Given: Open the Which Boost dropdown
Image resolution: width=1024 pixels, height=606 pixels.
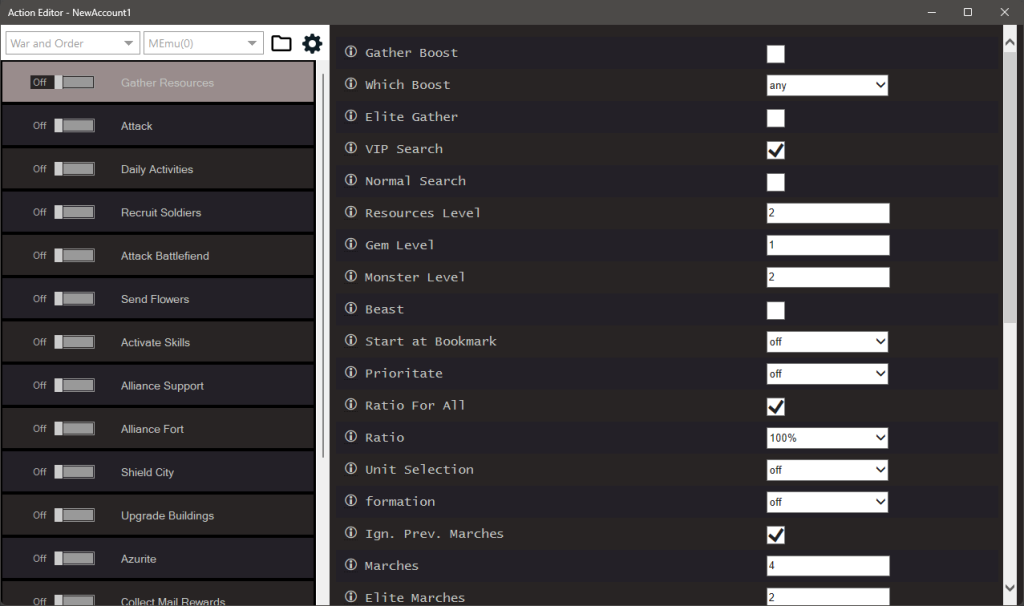Looking at the screenshot, I should click(x=827, y=85).
